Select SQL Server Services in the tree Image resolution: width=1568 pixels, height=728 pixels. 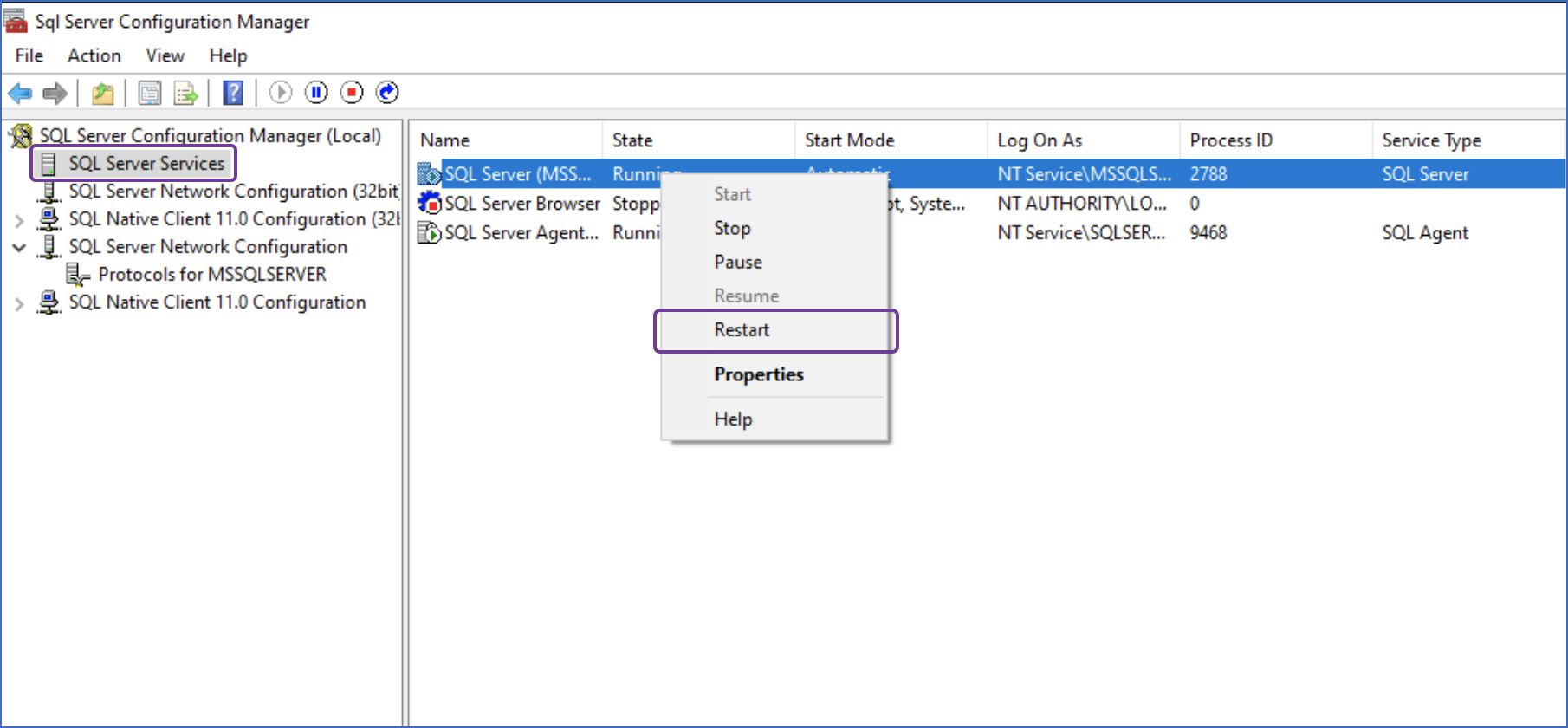146,164
